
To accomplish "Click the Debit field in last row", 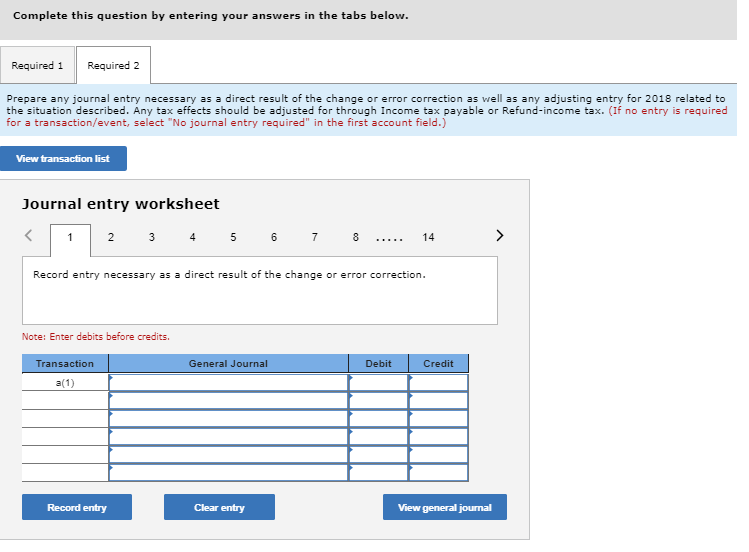I will 378,472.
